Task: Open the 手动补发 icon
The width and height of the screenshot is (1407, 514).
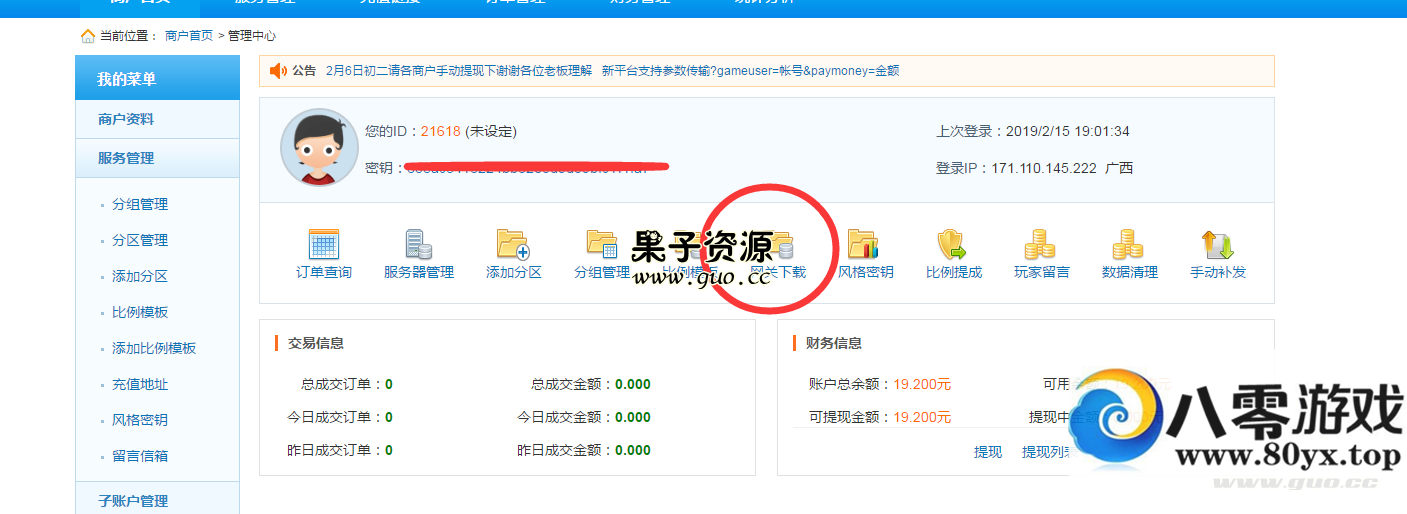Action: (x=1217, y=245)
